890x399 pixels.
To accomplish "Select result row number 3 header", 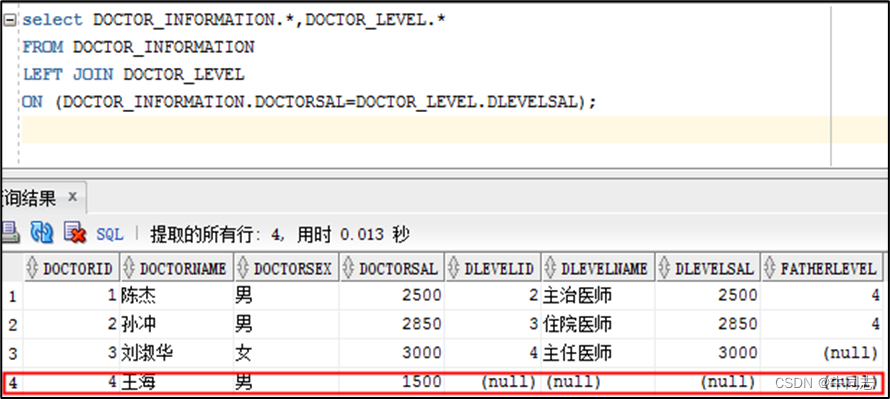I will point(12,354).
